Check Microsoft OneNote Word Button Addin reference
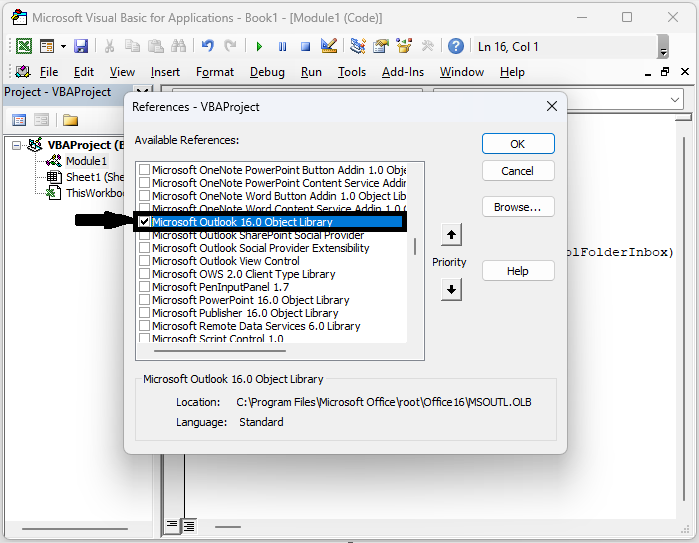Screen dimensions: 699x543 144,196
